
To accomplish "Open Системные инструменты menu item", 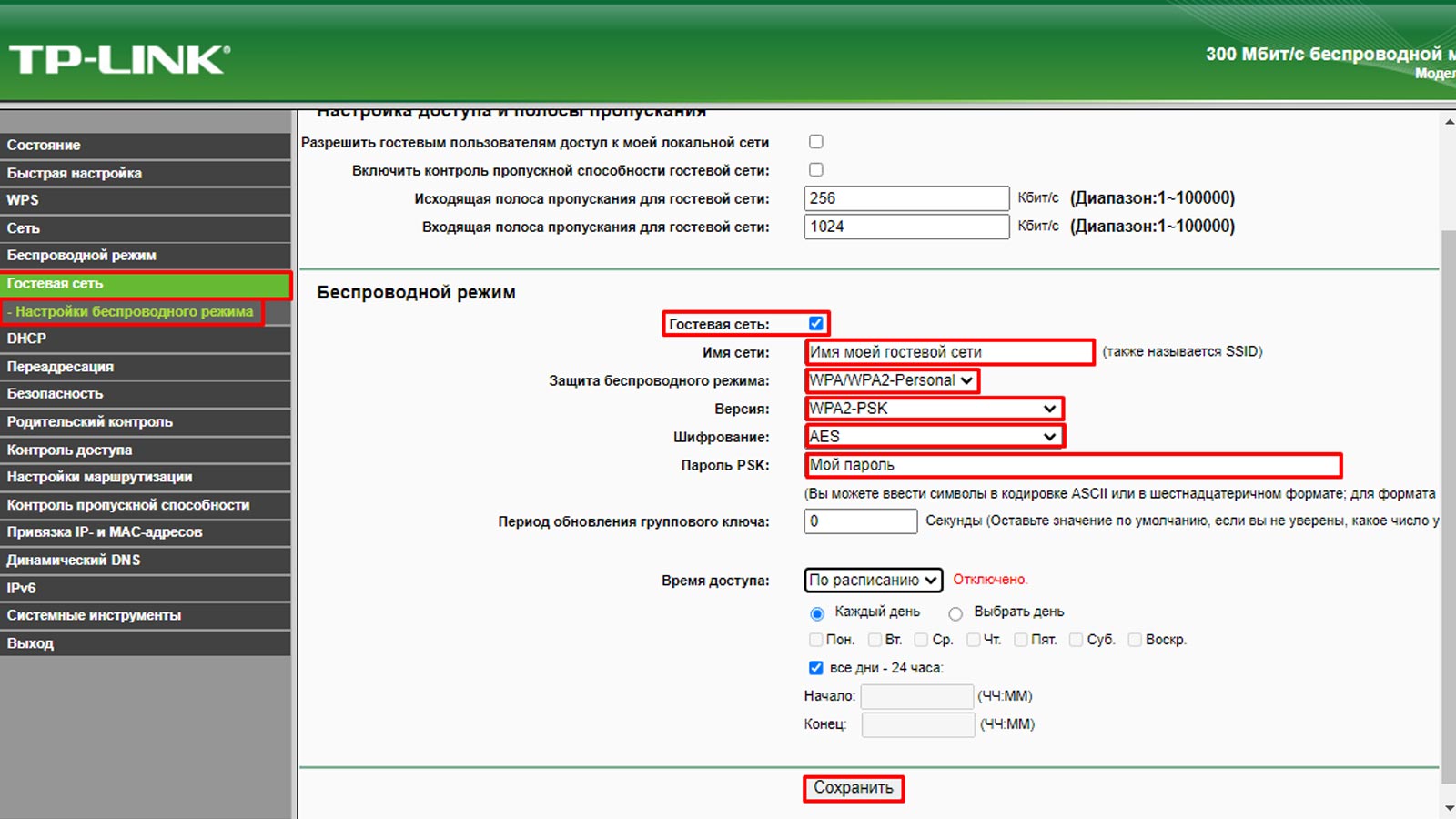I will [x=95, y=615].
